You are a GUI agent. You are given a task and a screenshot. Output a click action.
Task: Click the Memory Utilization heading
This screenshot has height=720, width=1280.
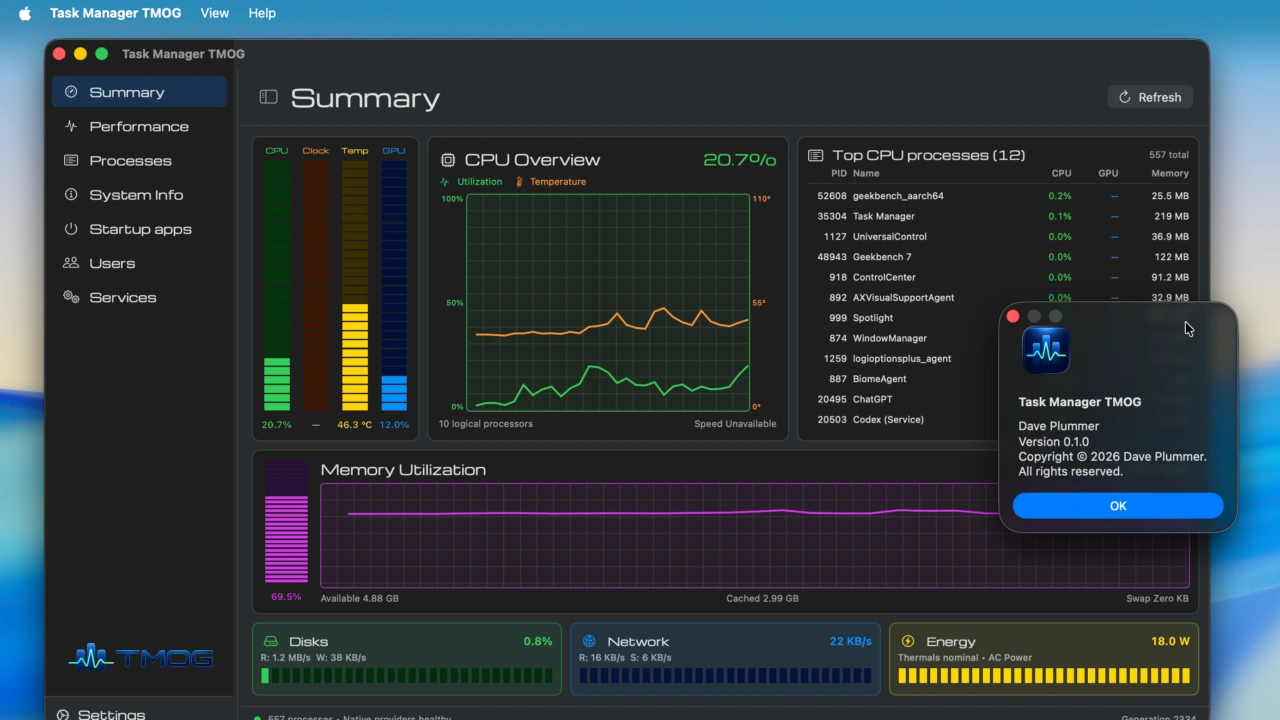(403, 470)
